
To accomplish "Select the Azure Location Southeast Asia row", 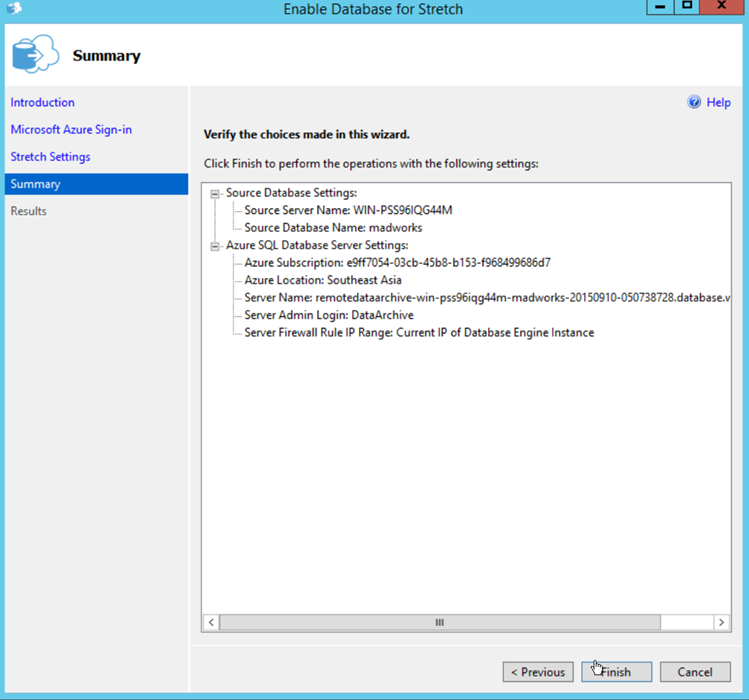I will pos(323,280).
